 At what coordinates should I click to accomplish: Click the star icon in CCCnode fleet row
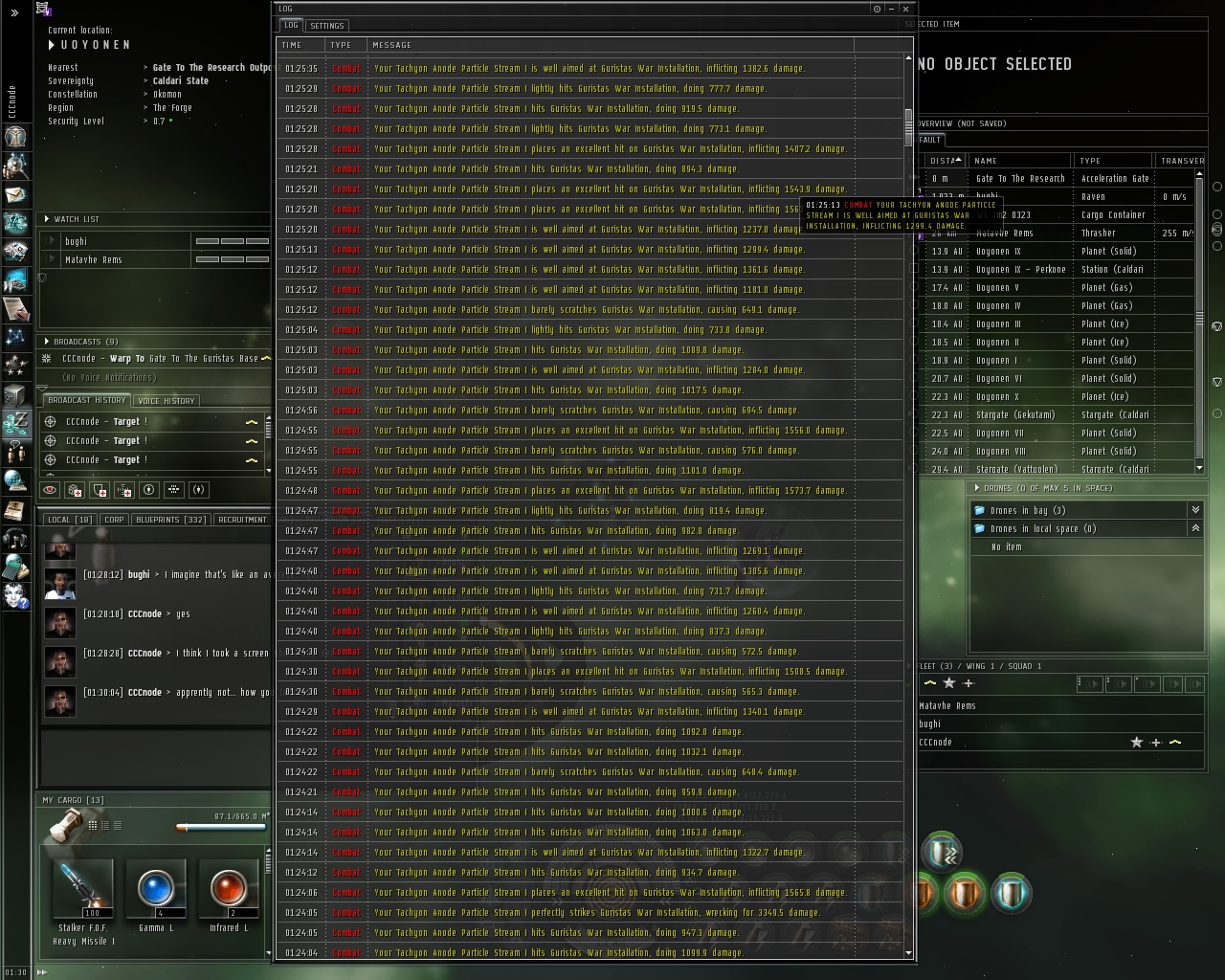click(x=1137, y=743)
